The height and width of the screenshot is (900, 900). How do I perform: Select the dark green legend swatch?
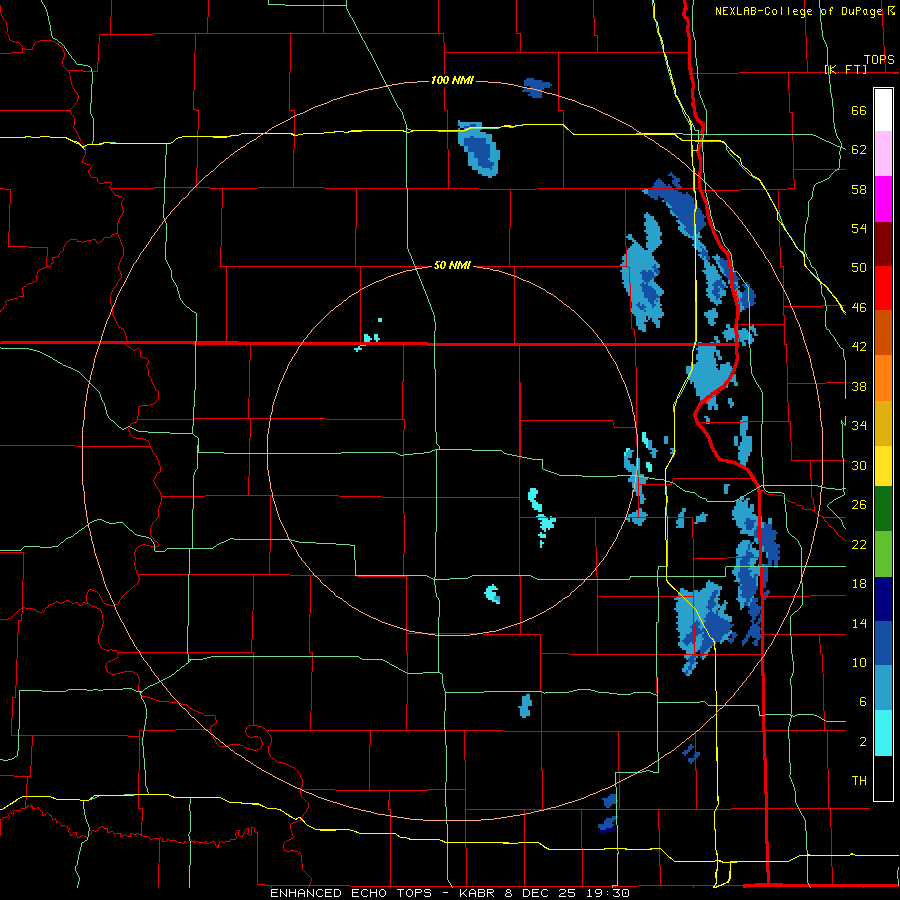pos(883,508)
